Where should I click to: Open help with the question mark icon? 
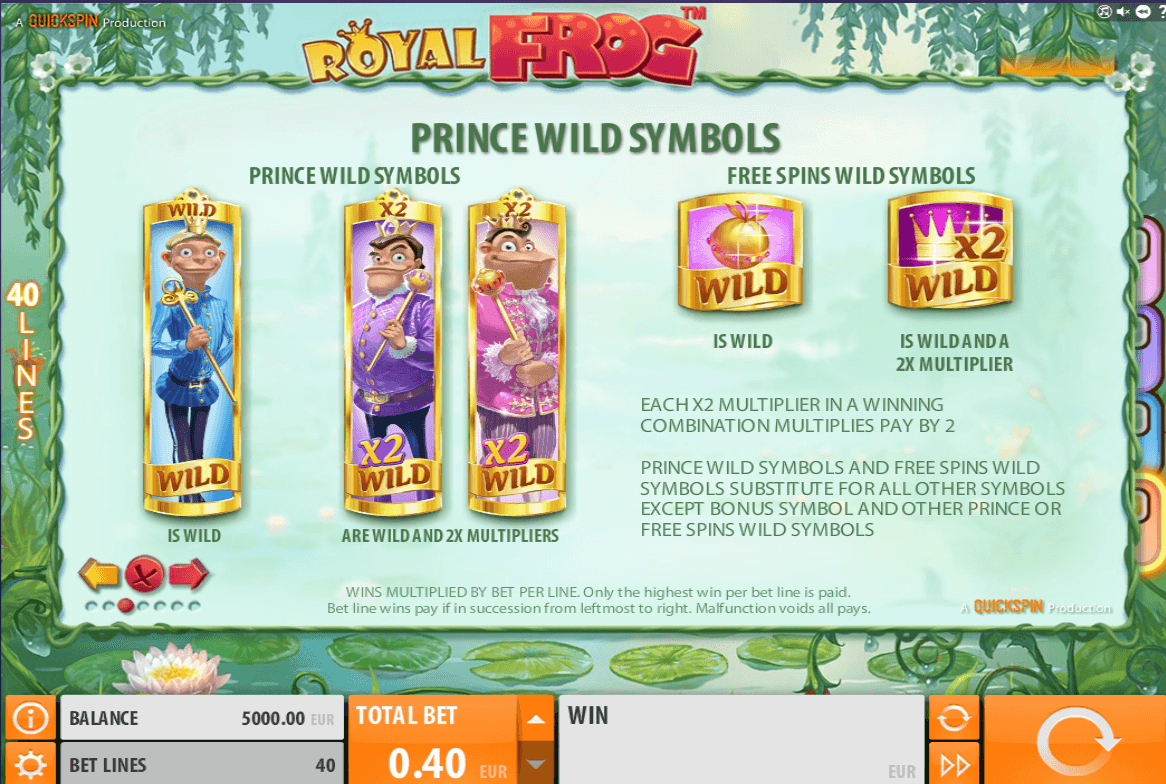tap(1162, 11)
